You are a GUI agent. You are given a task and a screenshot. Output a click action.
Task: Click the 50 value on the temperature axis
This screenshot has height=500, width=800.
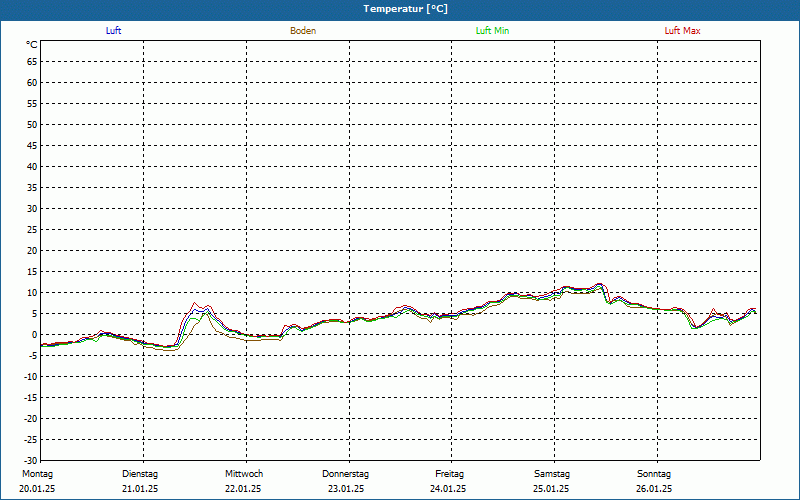32,124
